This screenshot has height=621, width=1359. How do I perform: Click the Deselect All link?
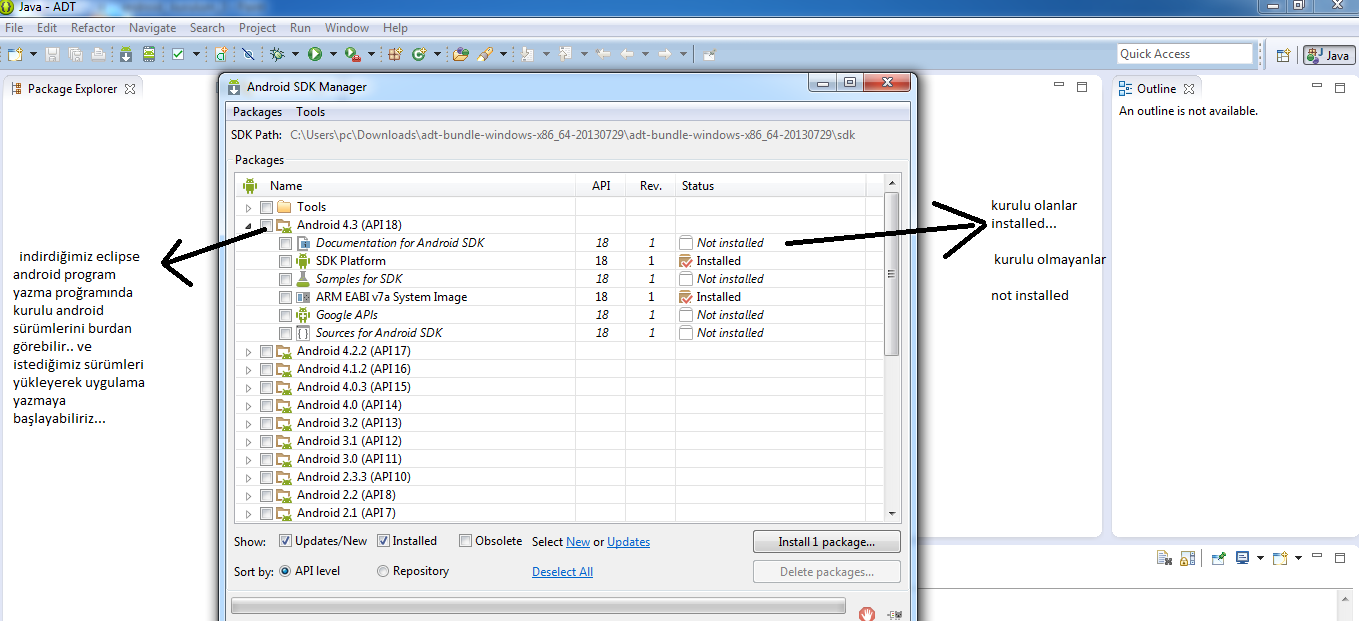coord(562,572)
